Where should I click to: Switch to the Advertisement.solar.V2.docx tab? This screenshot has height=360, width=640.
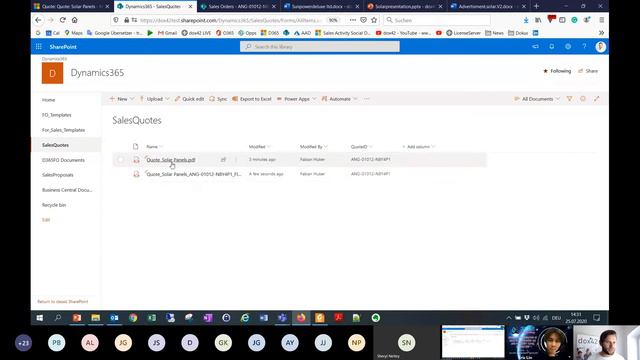coord(488,7)
